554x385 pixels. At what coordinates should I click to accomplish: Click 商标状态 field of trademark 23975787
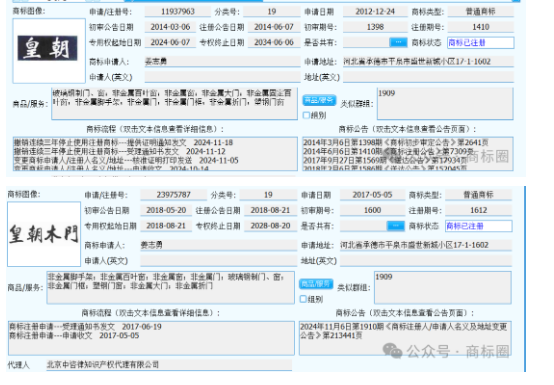point(478,226)
